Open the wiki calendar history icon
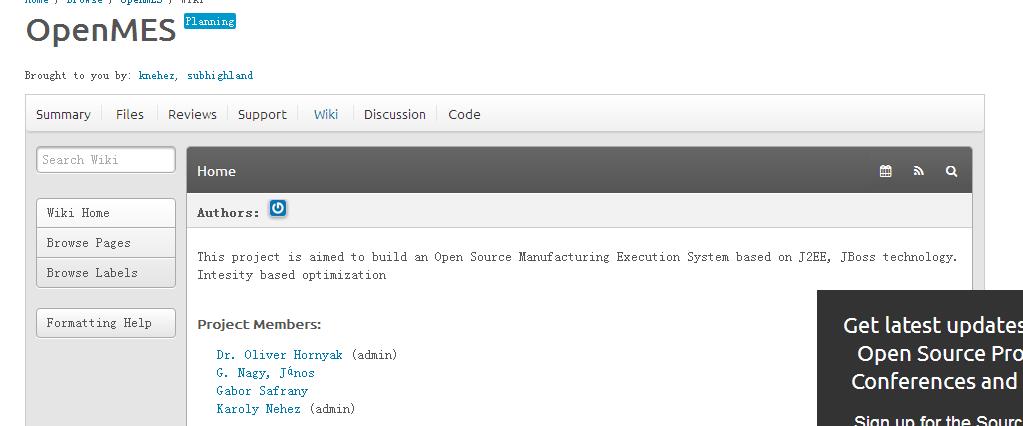 click(x=885, y=171)
